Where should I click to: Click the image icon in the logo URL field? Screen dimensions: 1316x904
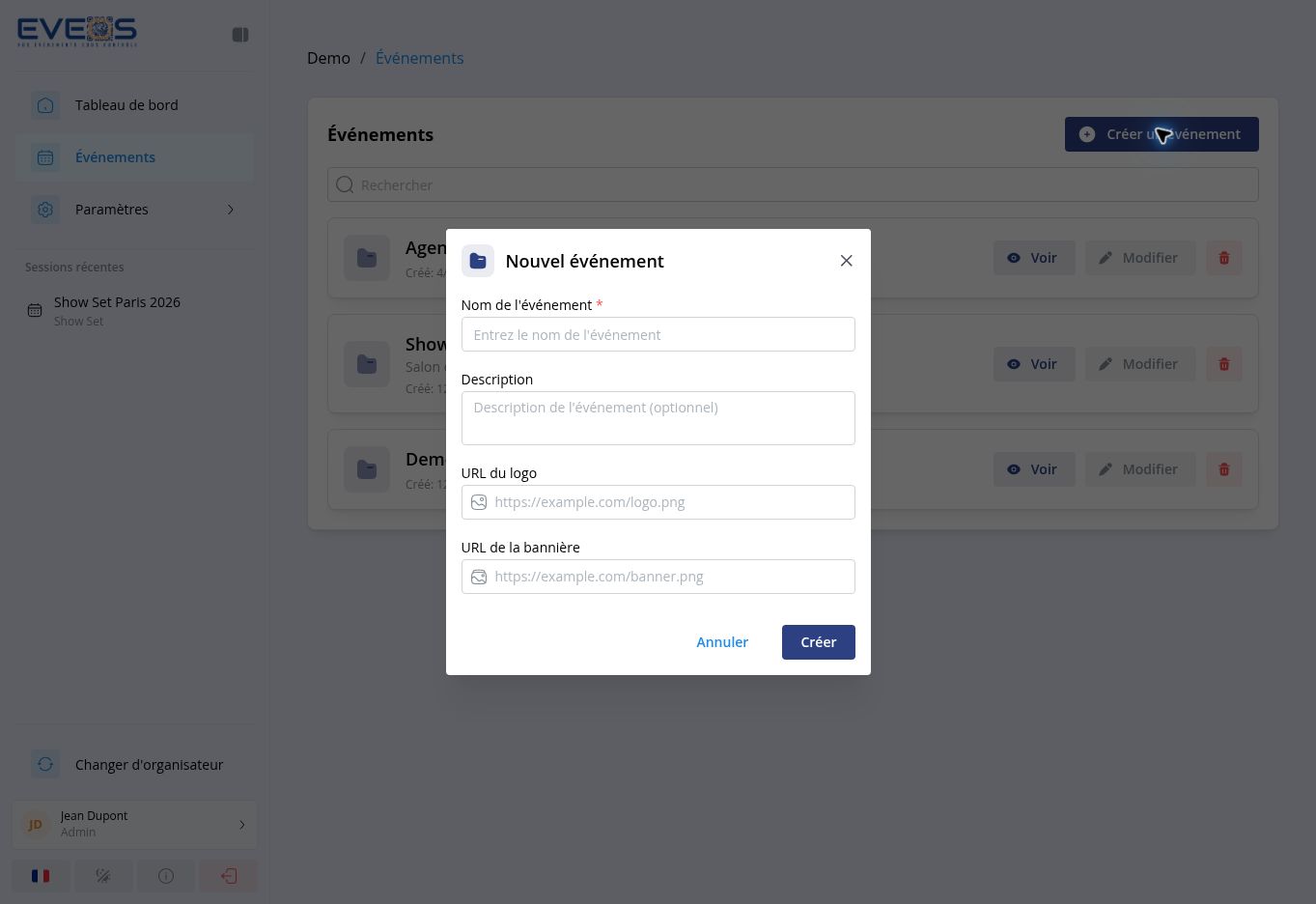pyautogui.click(x=479, y=502)
